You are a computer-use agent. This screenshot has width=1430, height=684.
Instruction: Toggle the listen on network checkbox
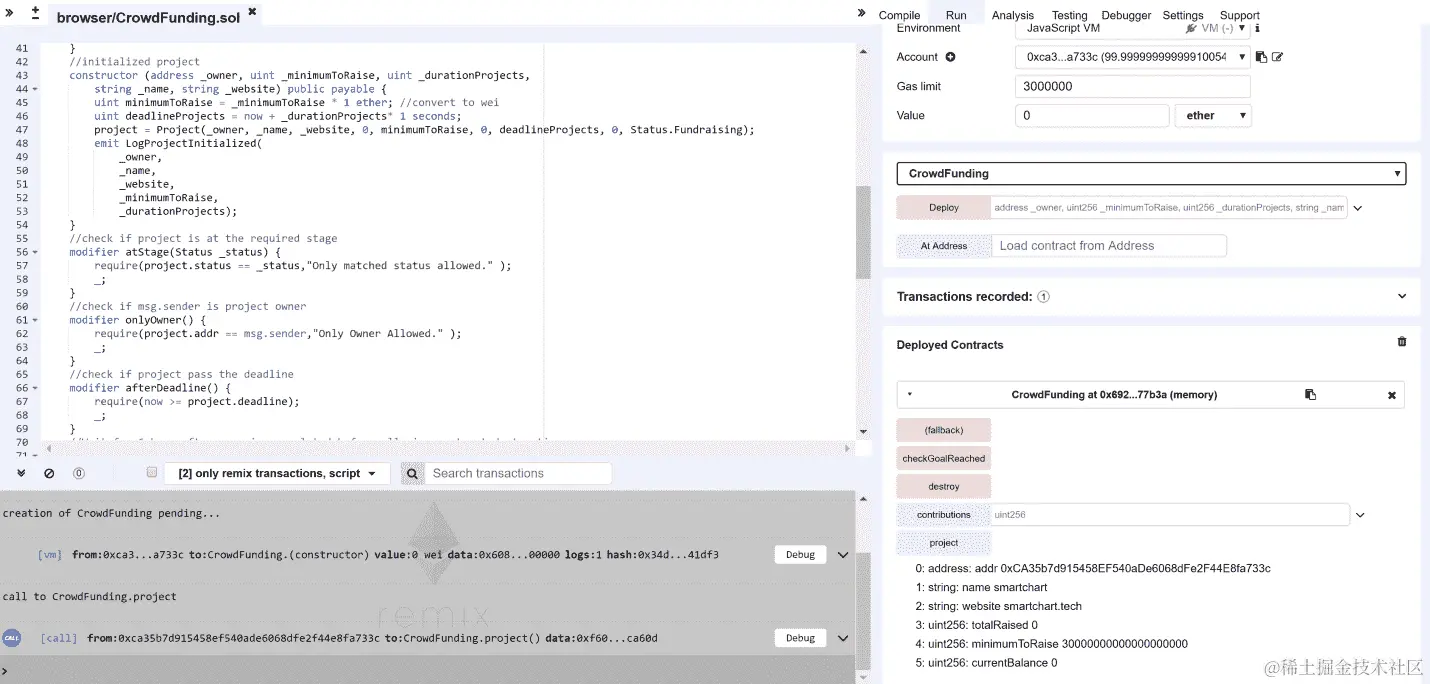[x=152, y=472]
